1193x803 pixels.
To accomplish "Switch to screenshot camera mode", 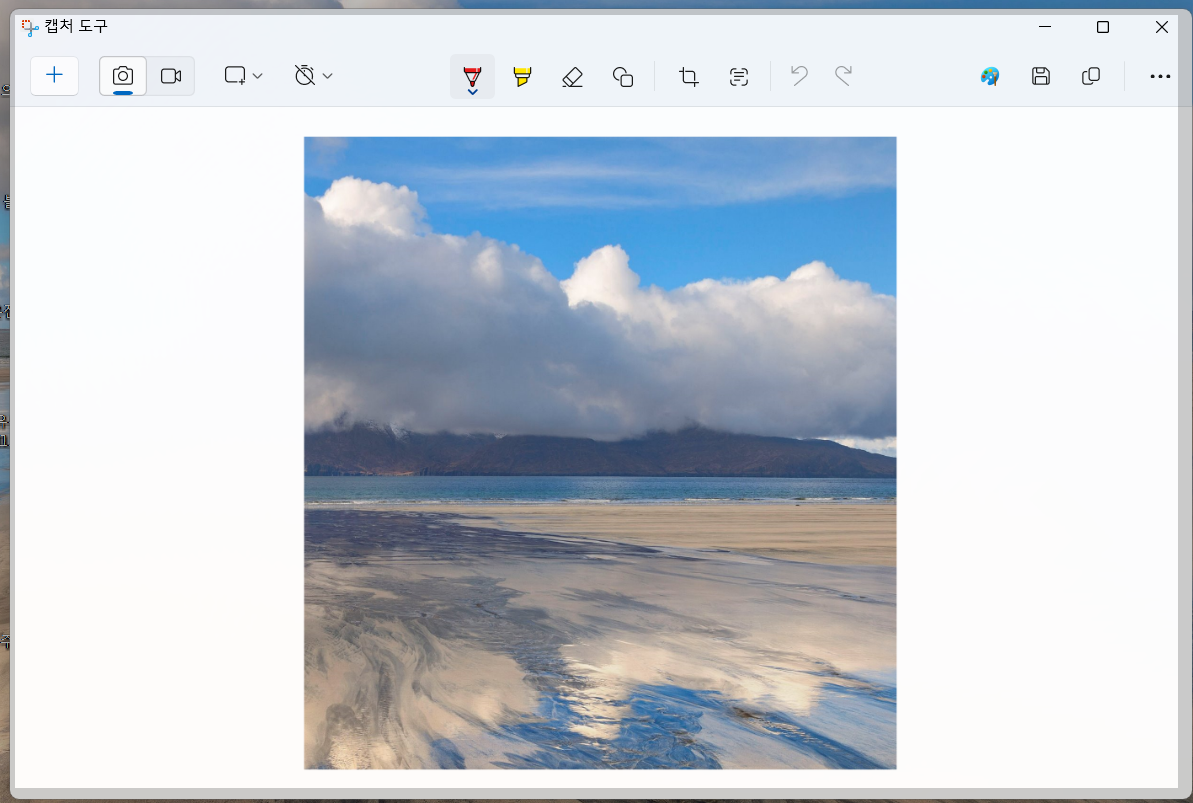I will tap(122, 75).
